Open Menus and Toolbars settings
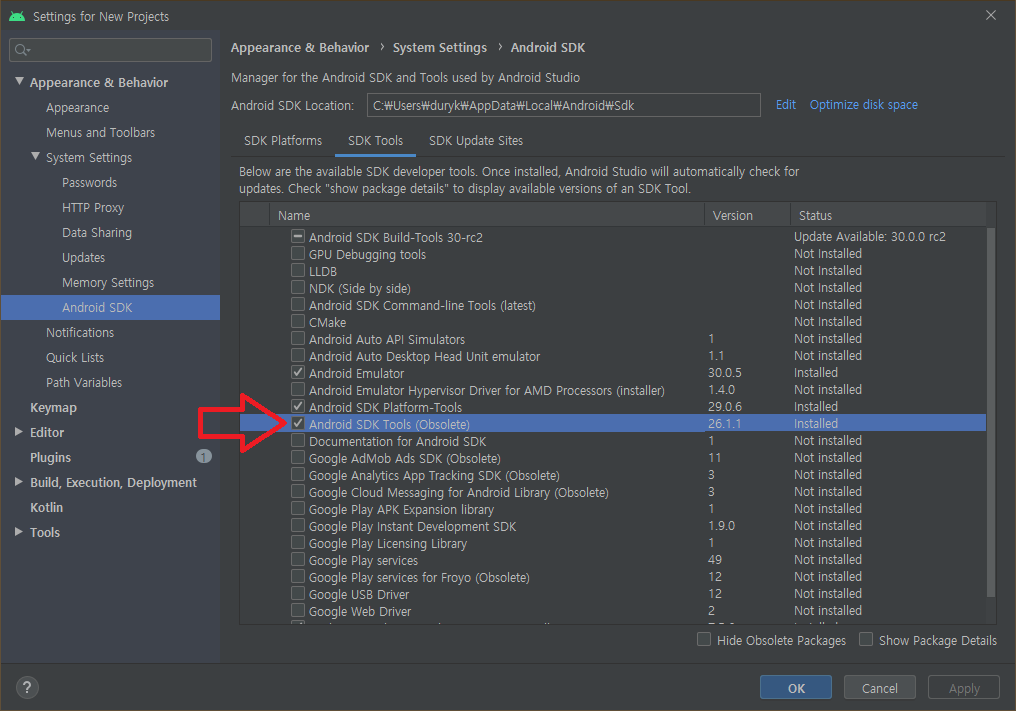The width and height of the screenshot is (1016, 711). 100,132
